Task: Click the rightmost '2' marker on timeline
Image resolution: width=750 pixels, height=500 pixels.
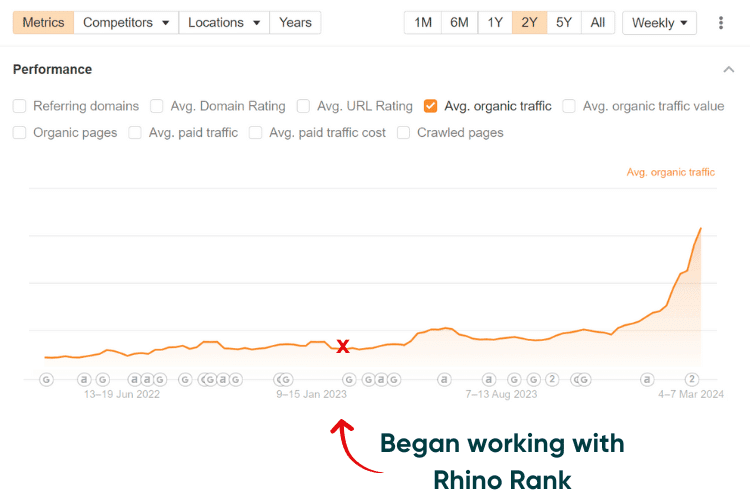Action: (691, 379)
